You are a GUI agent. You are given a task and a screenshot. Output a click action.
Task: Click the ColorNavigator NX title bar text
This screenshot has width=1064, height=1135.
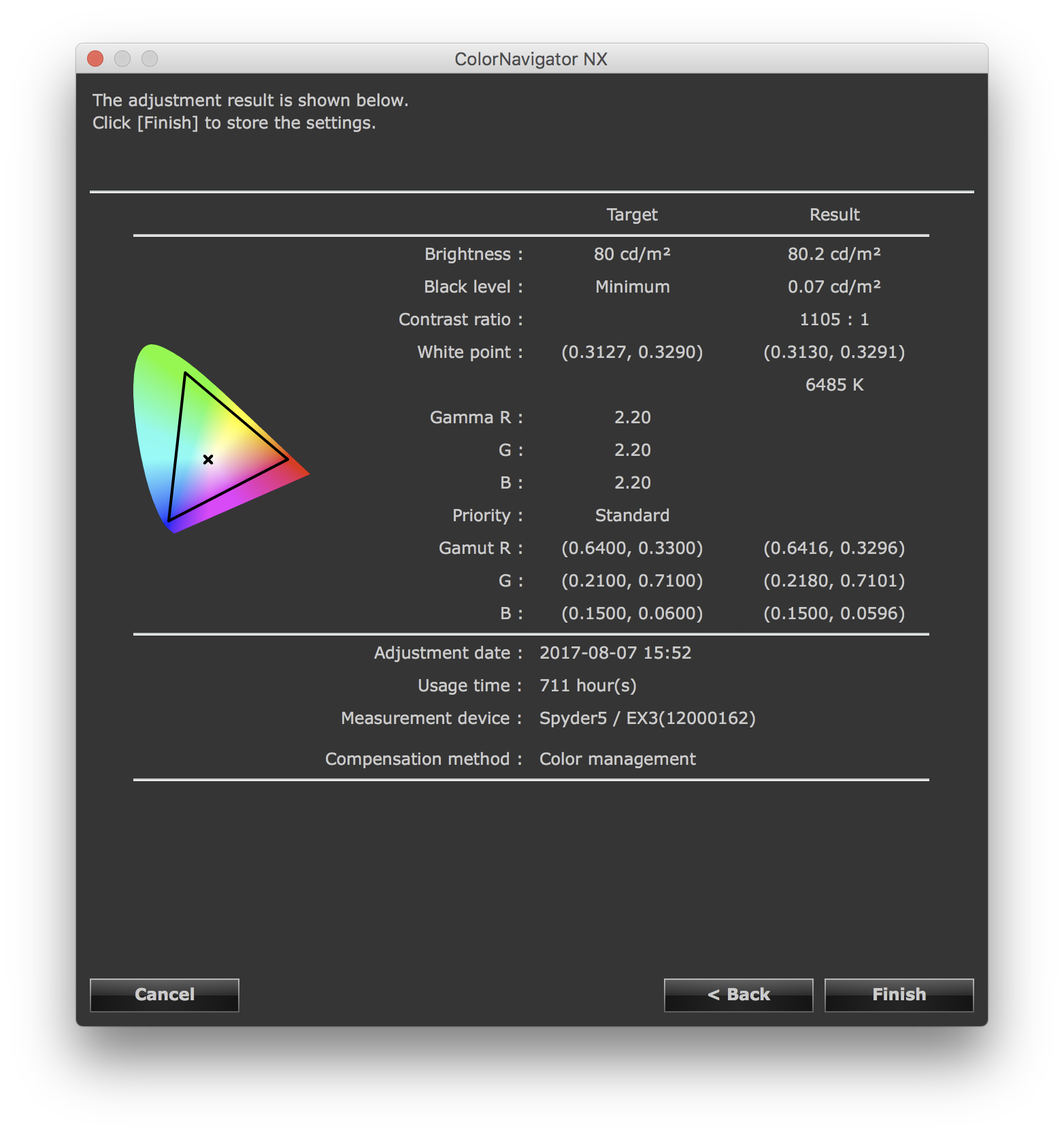pyautogui.click(x=531, y=59)
